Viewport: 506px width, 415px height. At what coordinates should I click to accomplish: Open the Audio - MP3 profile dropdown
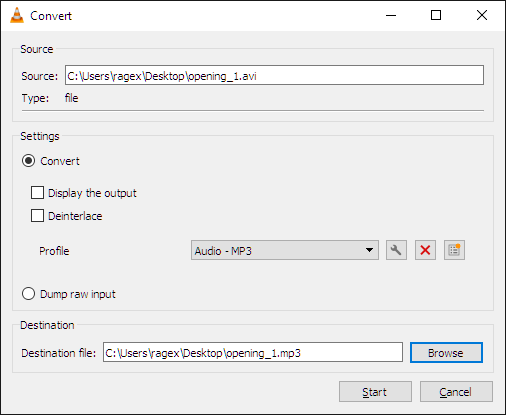285,250
